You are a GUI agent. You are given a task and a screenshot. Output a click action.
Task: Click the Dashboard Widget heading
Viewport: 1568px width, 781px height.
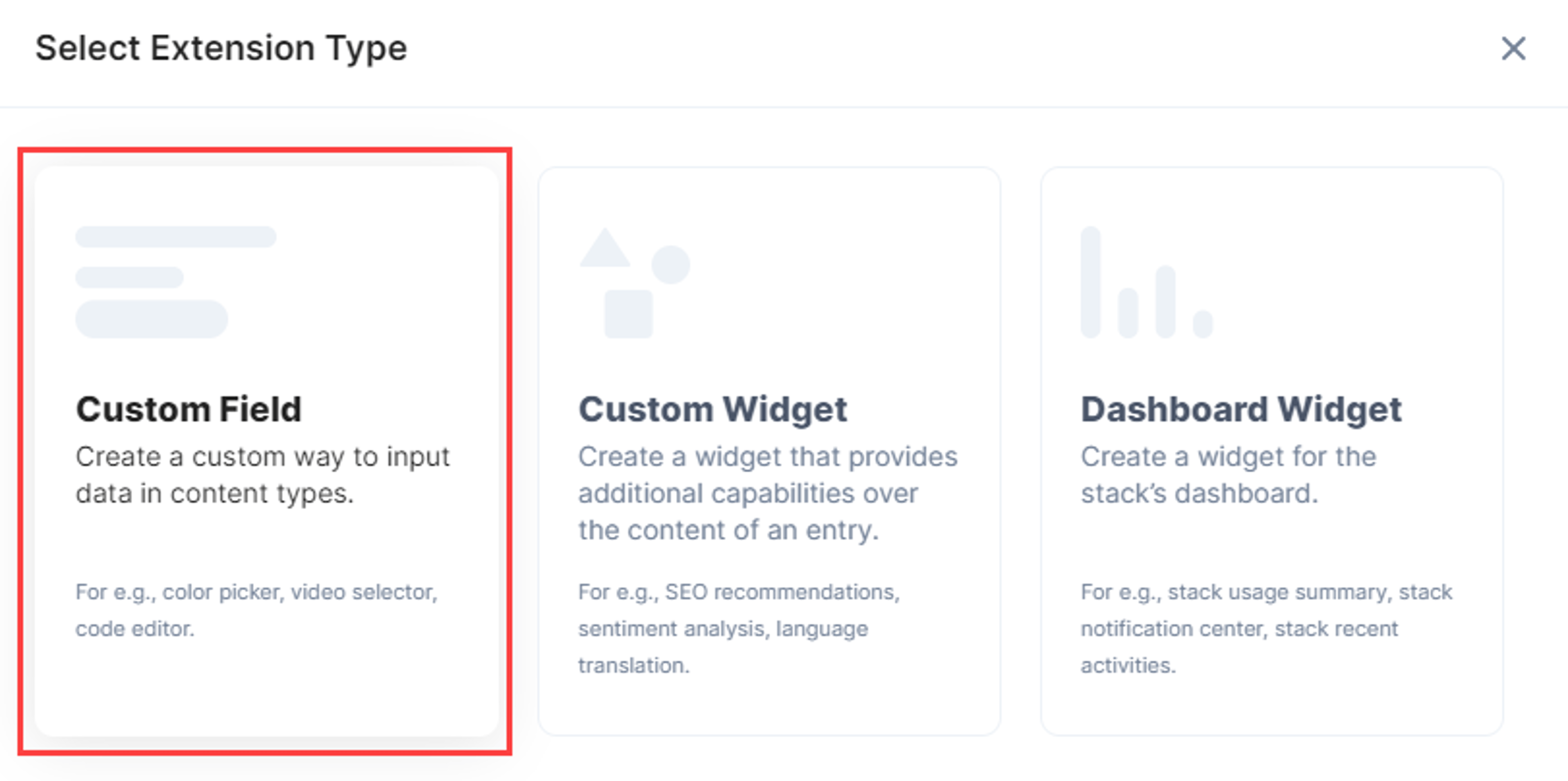[1241, 409]
